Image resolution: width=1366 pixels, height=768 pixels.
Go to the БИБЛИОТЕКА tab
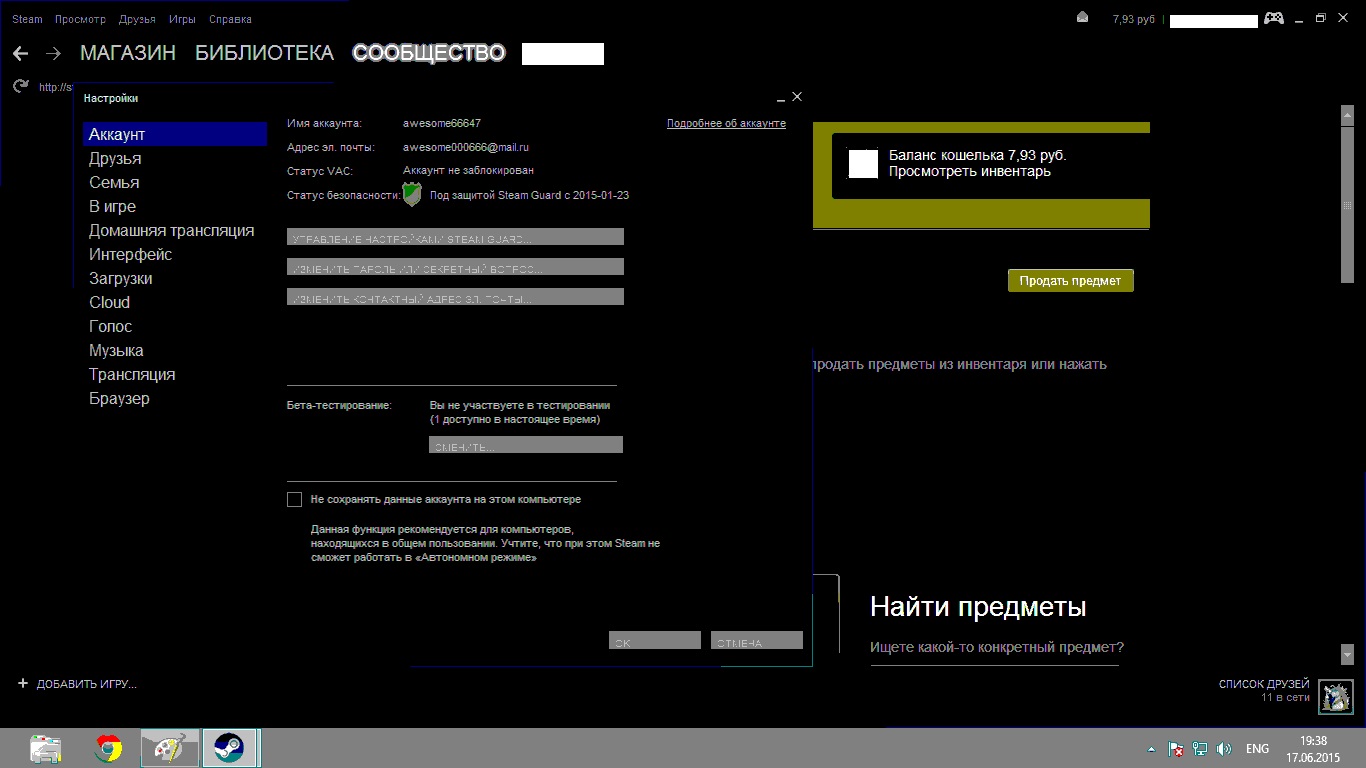[264, 53]
